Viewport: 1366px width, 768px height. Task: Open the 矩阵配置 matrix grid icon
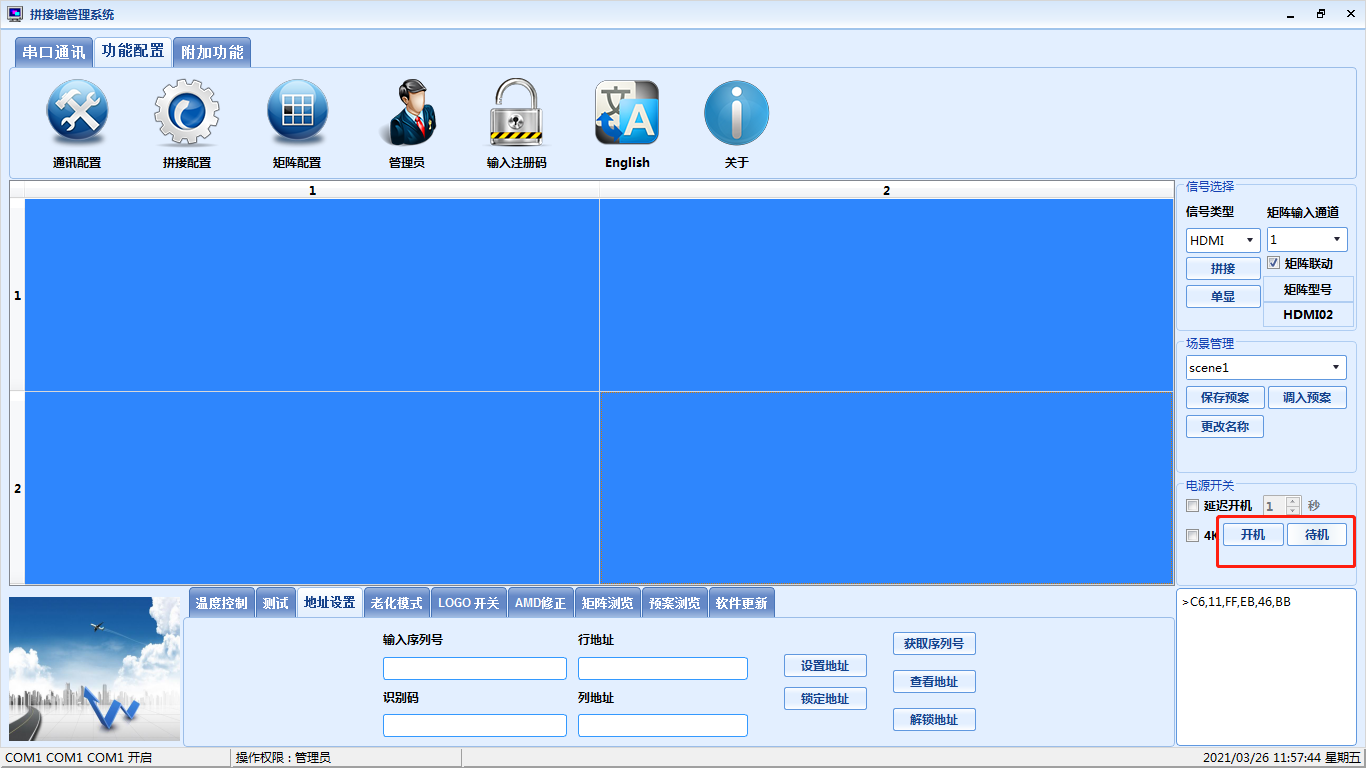[297, 113]
